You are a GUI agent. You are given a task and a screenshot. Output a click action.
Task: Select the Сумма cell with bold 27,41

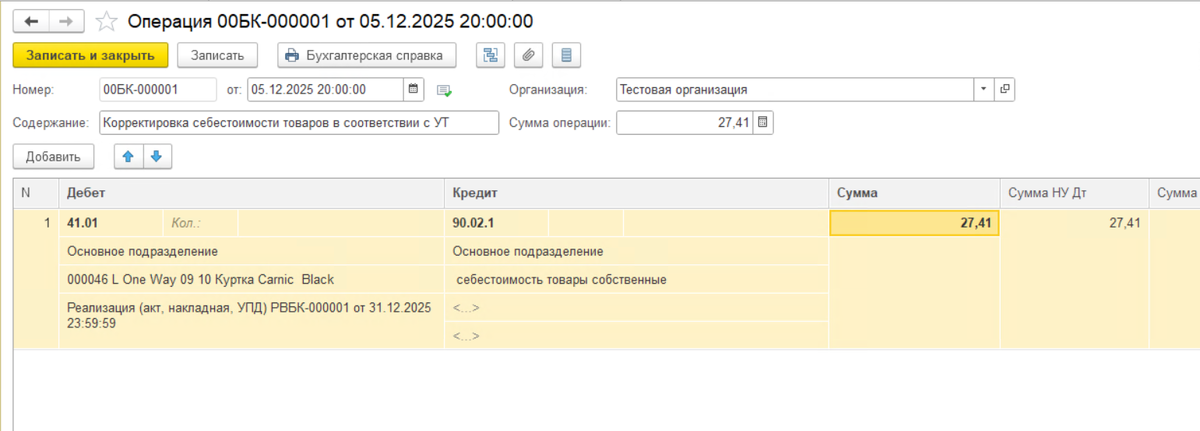915,223
